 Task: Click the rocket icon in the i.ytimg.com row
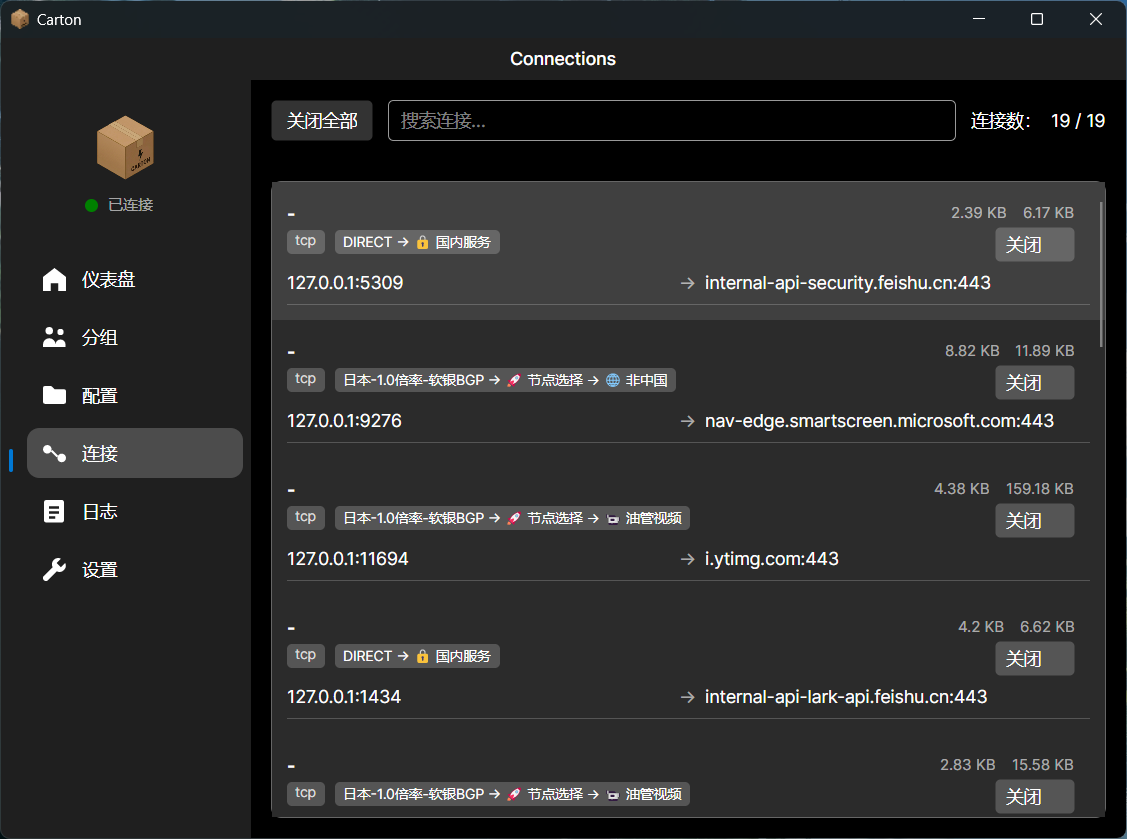point(513,518)
